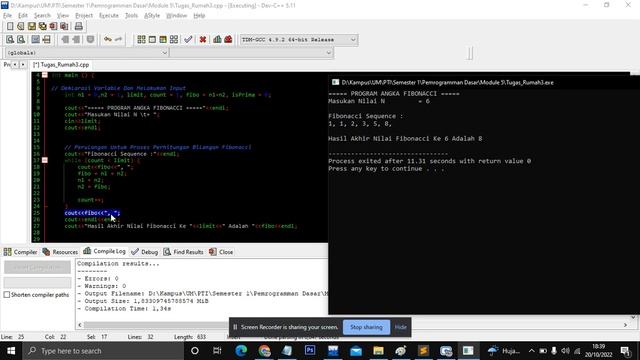Image resolution: width=640 pixels, height=360 pixels.
Task: Click the Redo arrow icon
Action: (x=118, y=40)
